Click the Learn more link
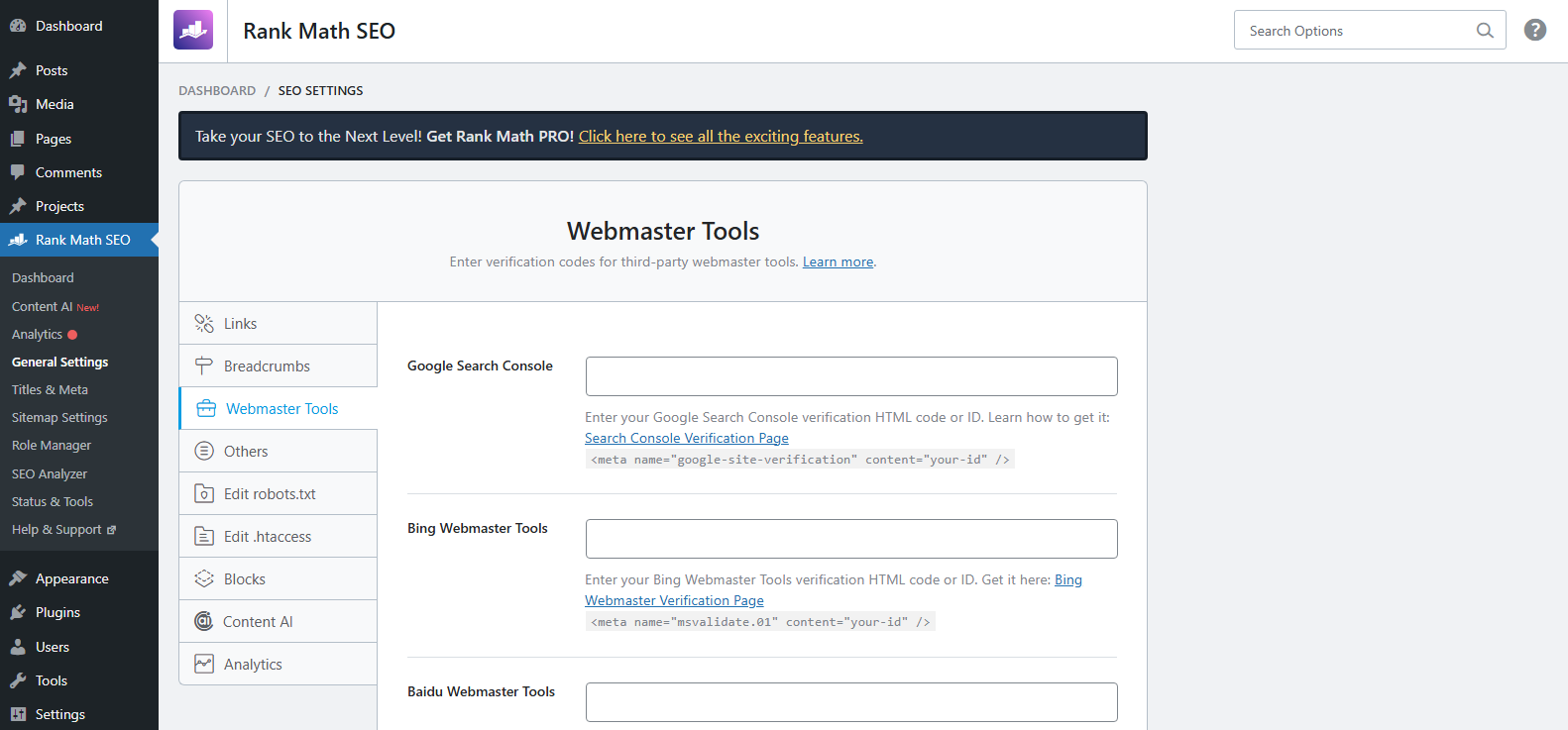This screenshot has width=1568, height=730. pos(838,262)
